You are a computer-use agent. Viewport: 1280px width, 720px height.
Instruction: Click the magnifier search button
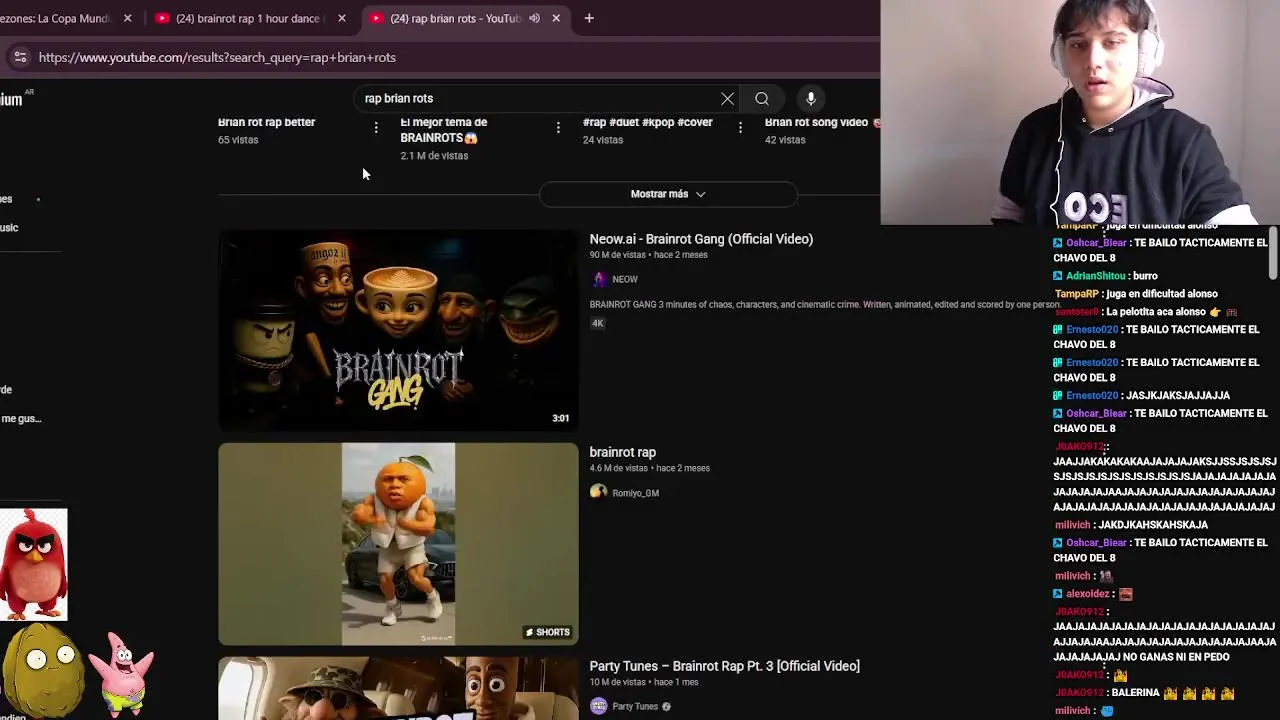tap(762, 98)
